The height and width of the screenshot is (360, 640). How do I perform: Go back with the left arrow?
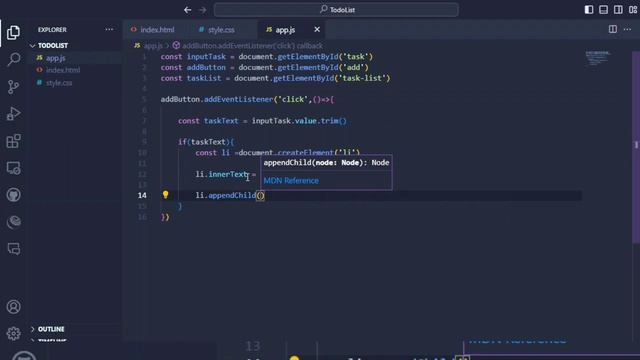[187, 10]
